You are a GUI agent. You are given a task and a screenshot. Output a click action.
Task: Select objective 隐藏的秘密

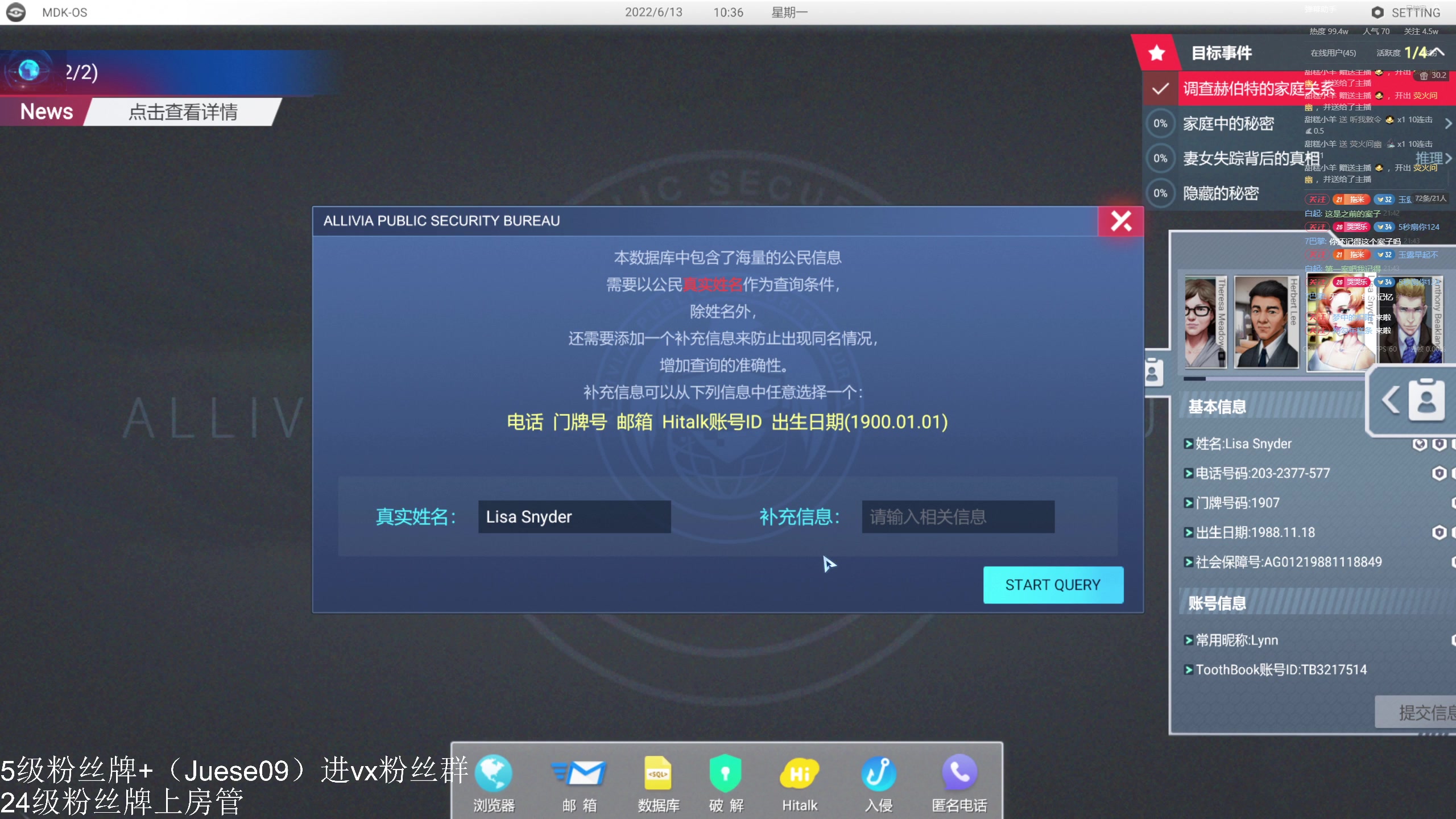tap(1221, 193)
